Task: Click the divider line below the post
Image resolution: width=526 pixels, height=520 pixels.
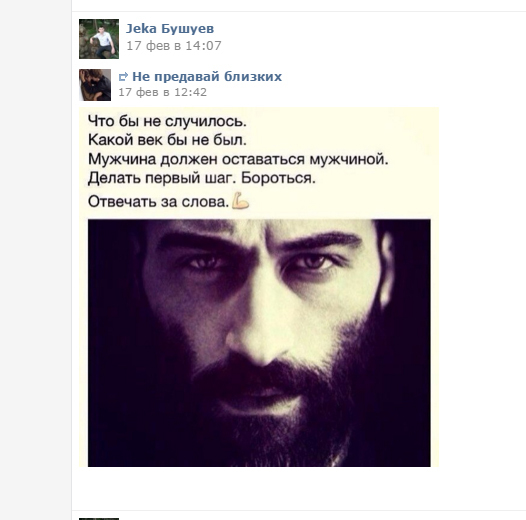Action: pos(299,511)
